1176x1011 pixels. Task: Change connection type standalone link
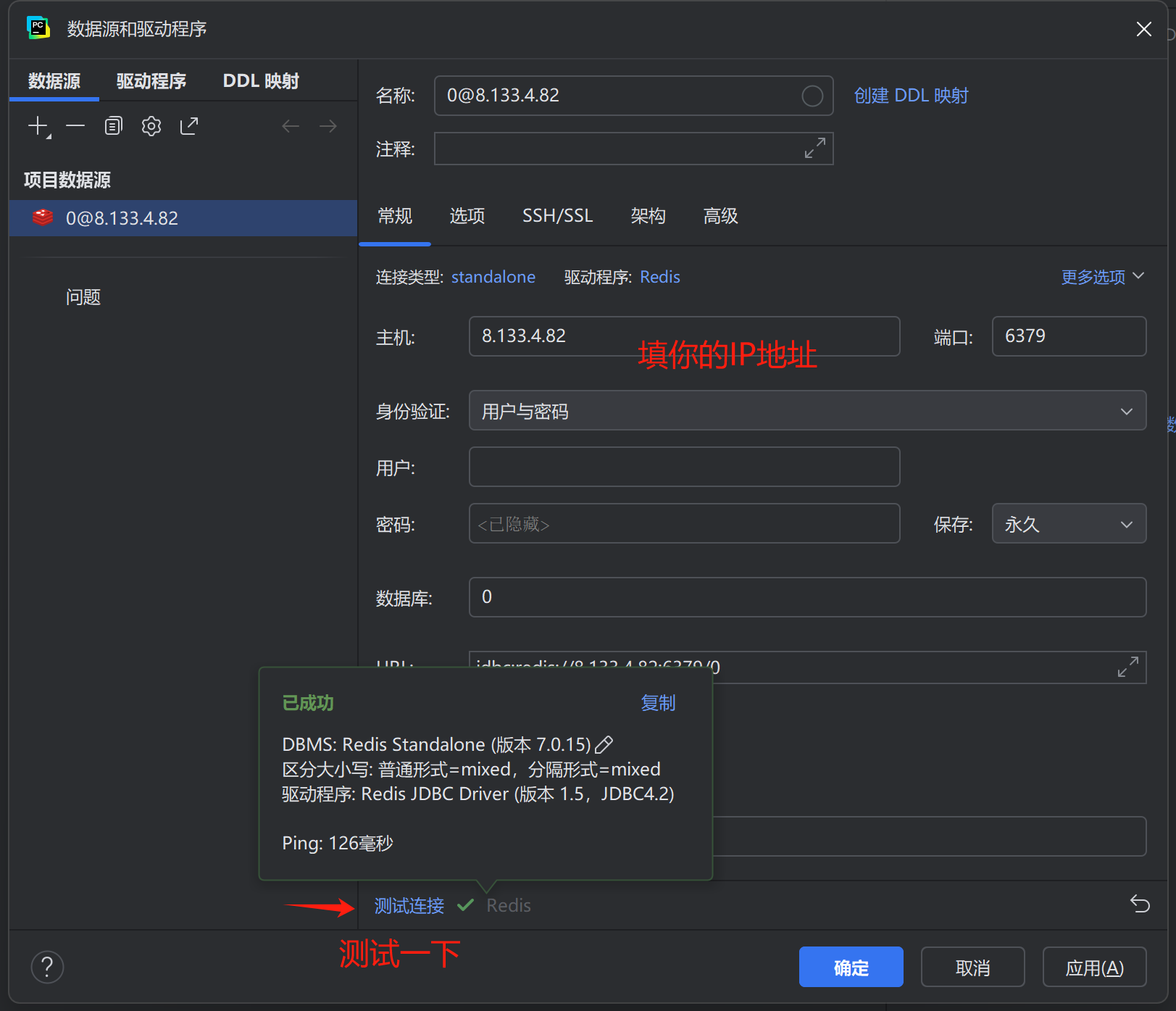[x=493, y=277]
